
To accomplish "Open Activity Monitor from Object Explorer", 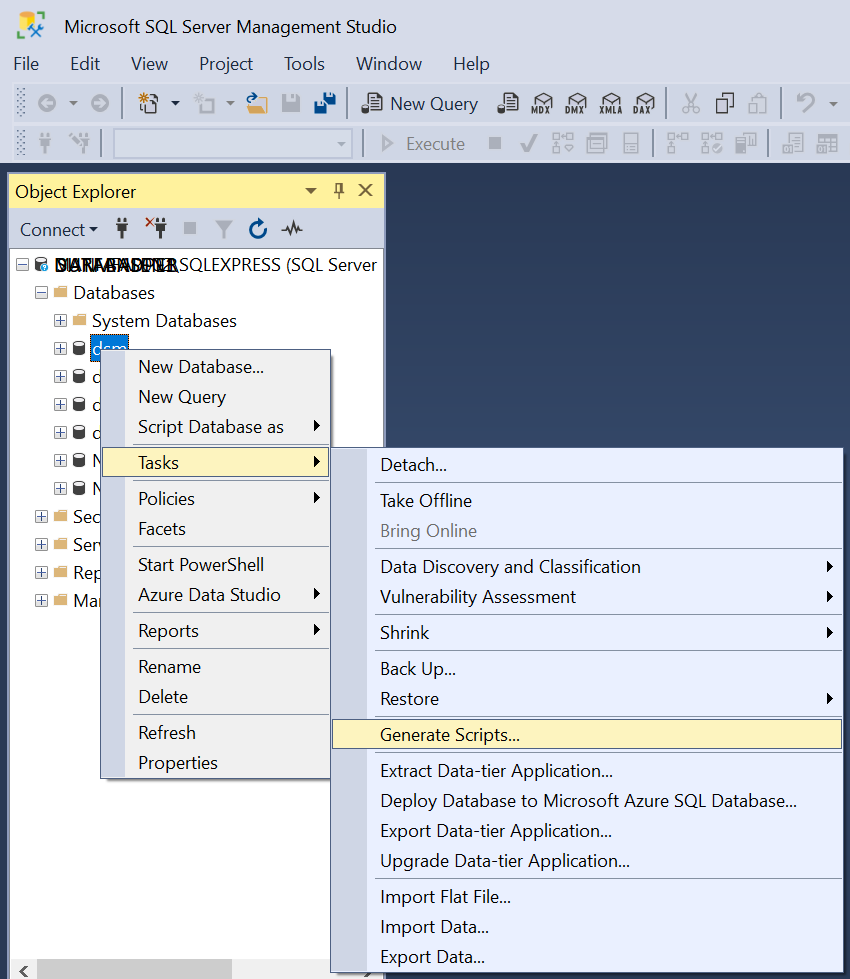I will pos(291,229).
